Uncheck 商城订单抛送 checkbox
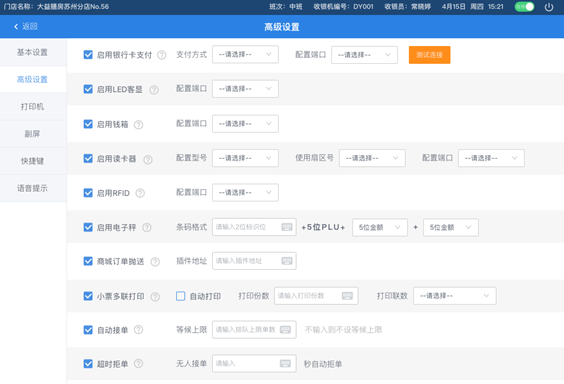This screenshot has width=564, height=384. (88, 261)
